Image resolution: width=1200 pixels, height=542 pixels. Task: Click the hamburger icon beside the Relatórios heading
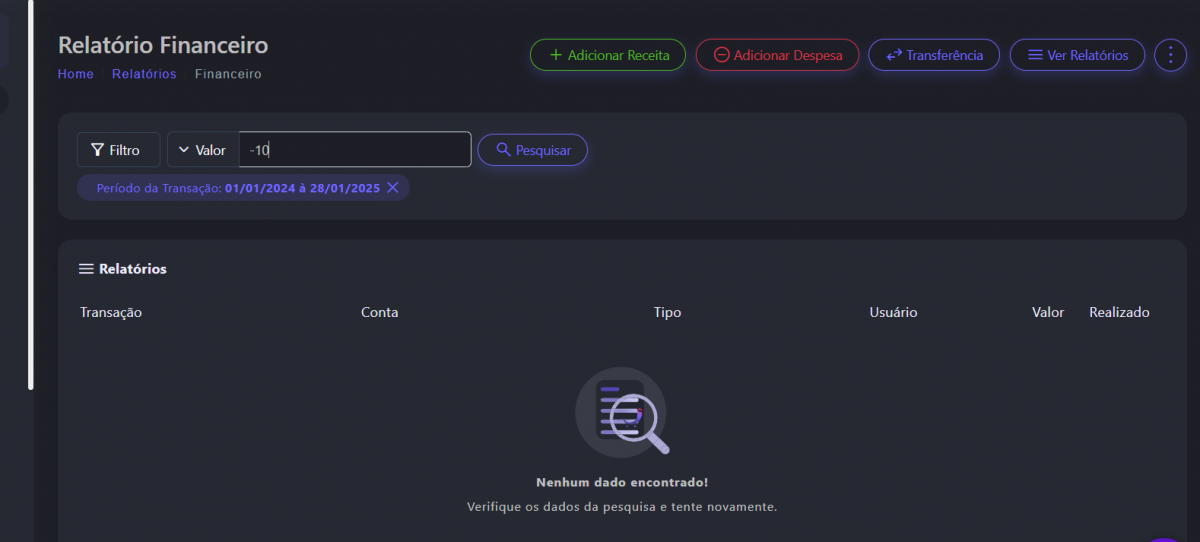tap(86, 269)
